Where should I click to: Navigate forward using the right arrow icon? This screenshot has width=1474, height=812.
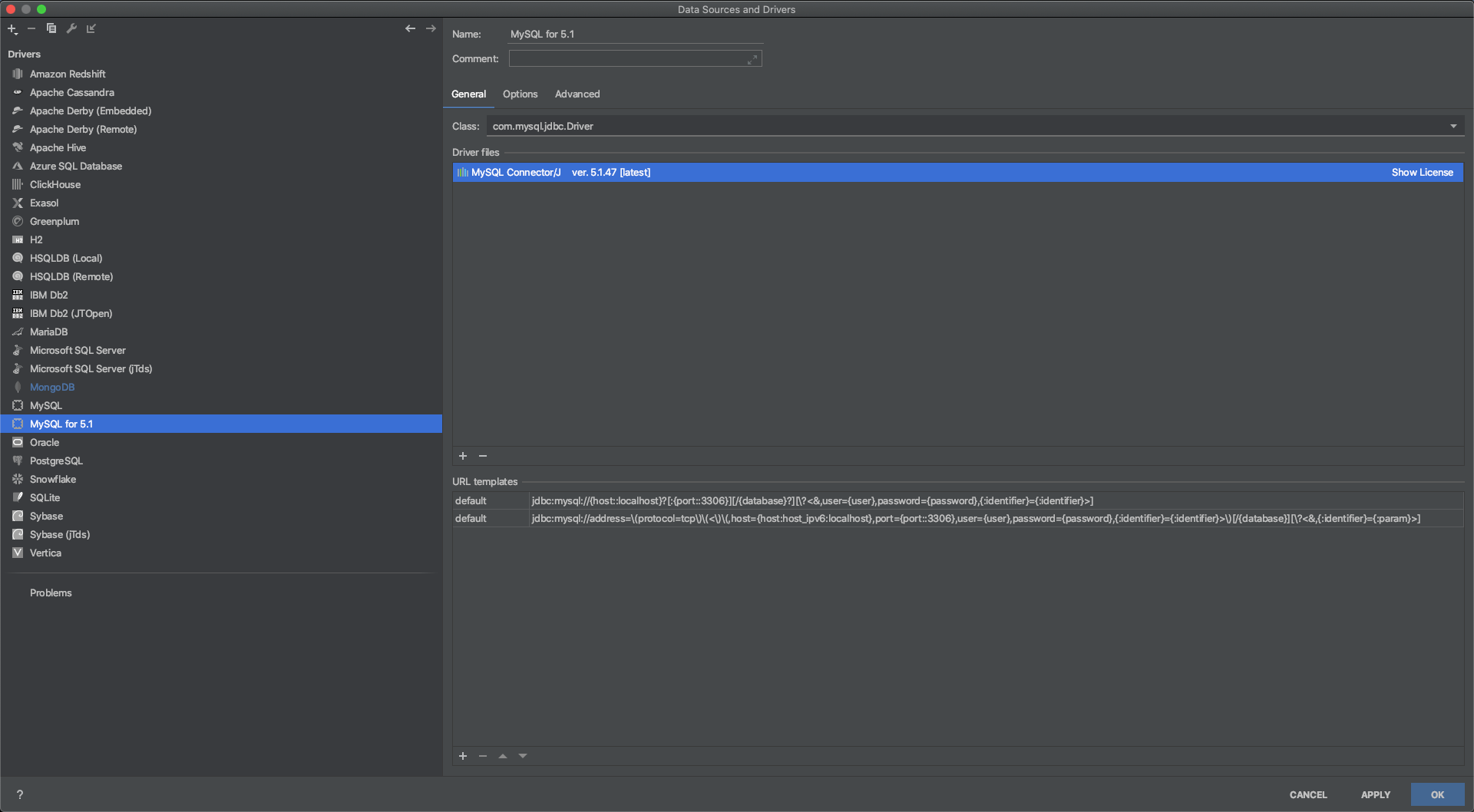pos(431,28)
